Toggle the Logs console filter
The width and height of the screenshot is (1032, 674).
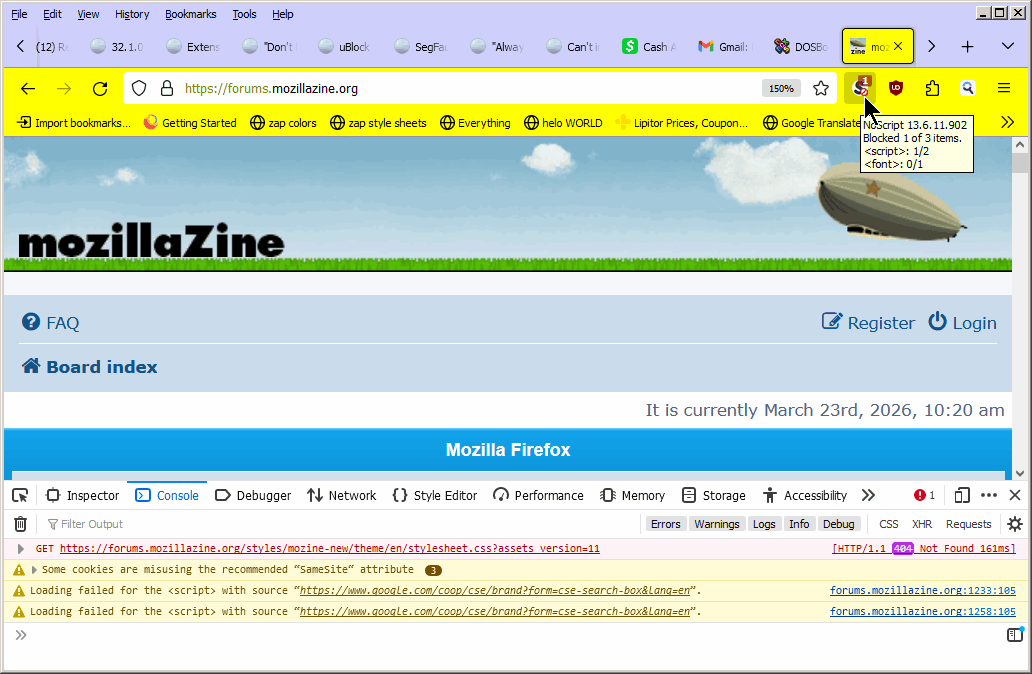(x=764, y=524)
